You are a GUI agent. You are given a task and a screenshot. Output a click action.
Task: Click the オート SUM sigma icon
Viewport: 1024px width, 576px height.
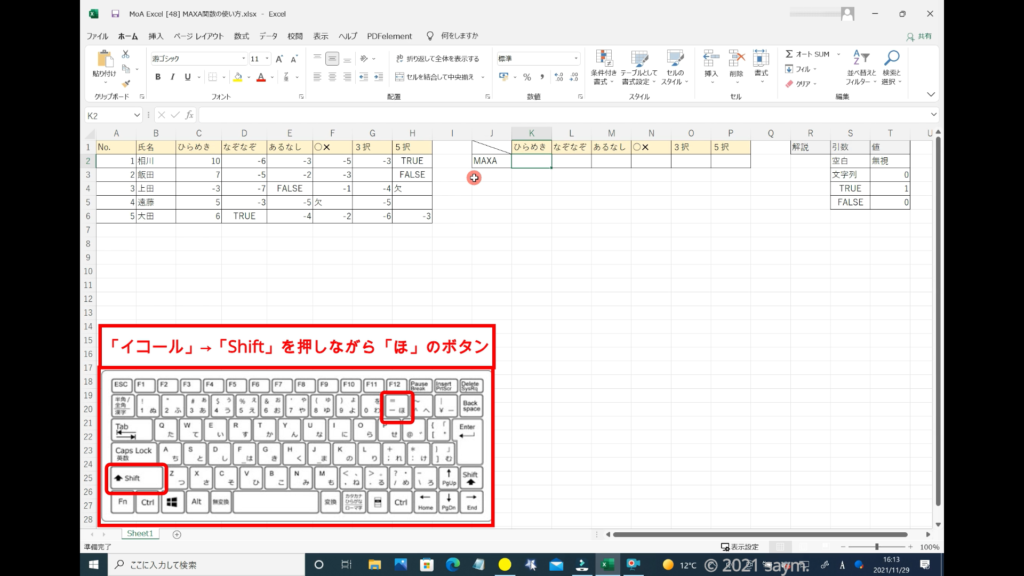click(x=789, y=54)
